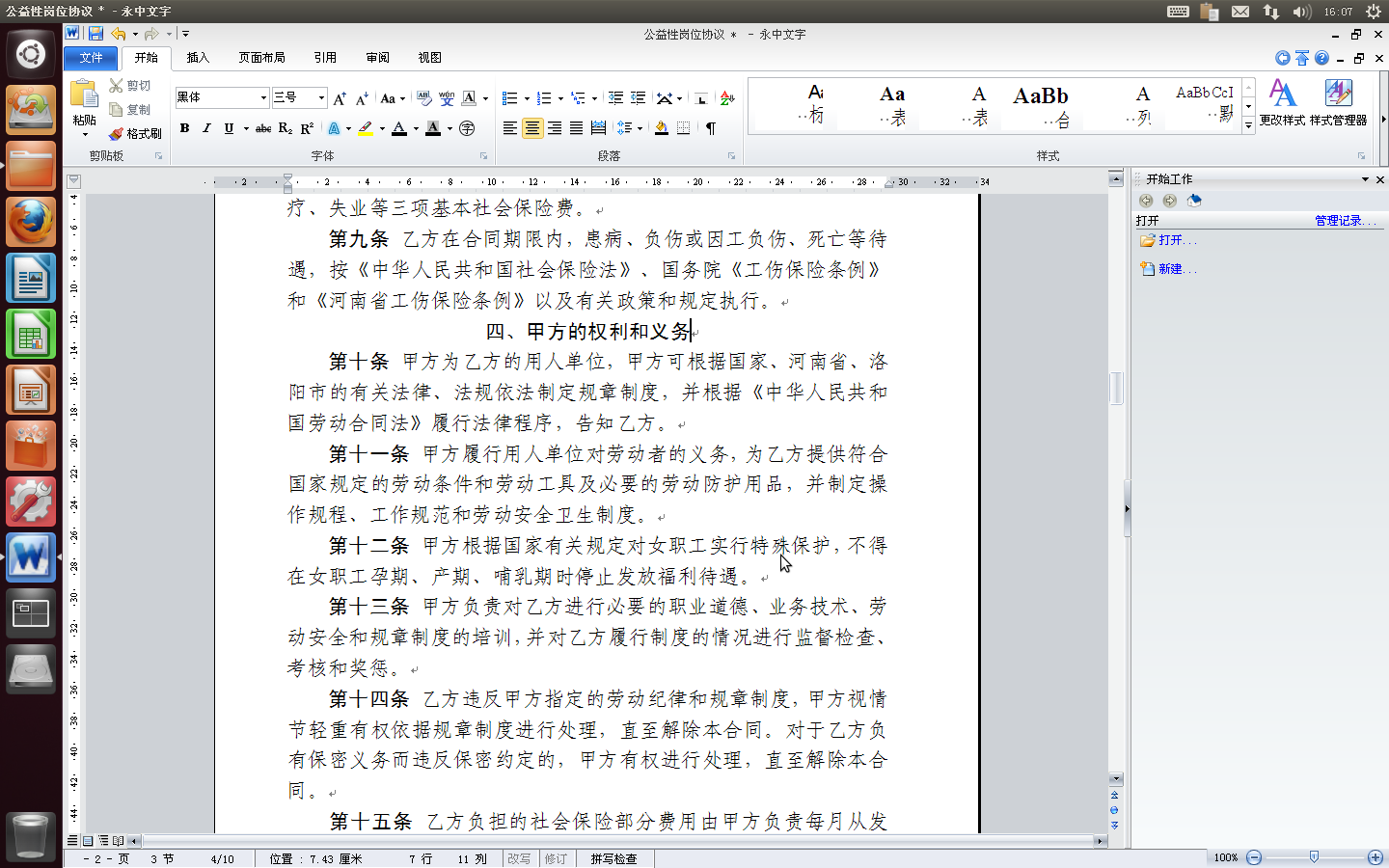1389x868 pixels.
Task: Click the paragraph borders icon
Action: click(x=684, y=128)
